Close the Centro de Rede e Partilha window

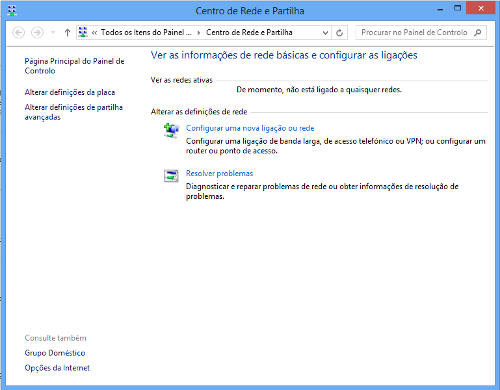pyautogui.click(x=481, y=8)
